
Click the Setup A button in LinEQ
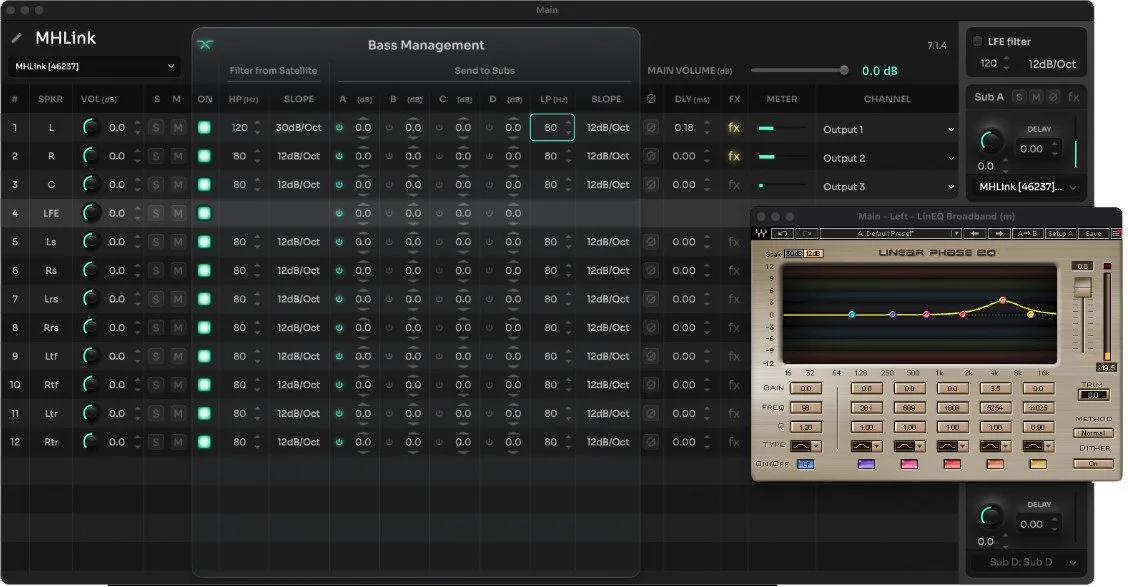pyautogui.click(x=1060, y=233)
